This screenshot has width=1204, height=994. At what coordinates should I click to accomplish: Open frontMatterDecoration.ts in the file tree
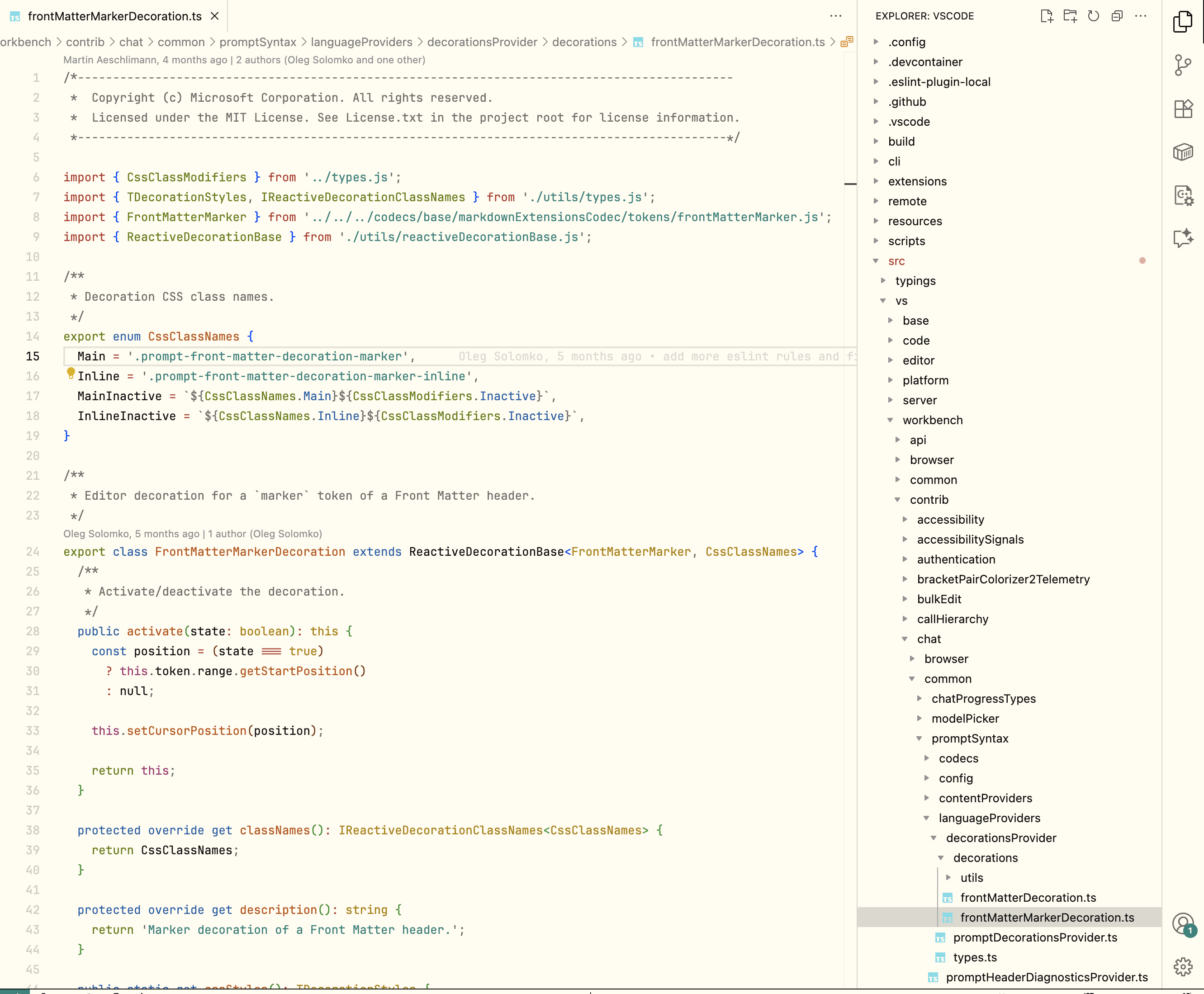(1028, 898)
